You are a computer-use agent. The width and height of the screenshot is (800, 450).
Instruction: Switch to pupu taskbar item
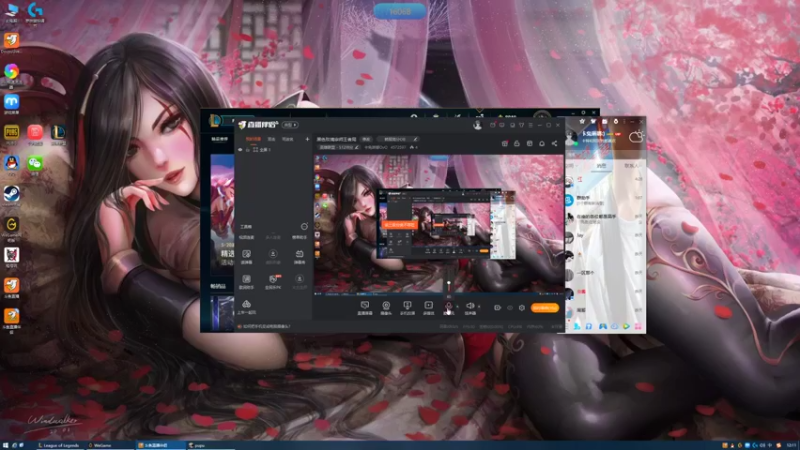pyautogui.click(x=209, y=445)
